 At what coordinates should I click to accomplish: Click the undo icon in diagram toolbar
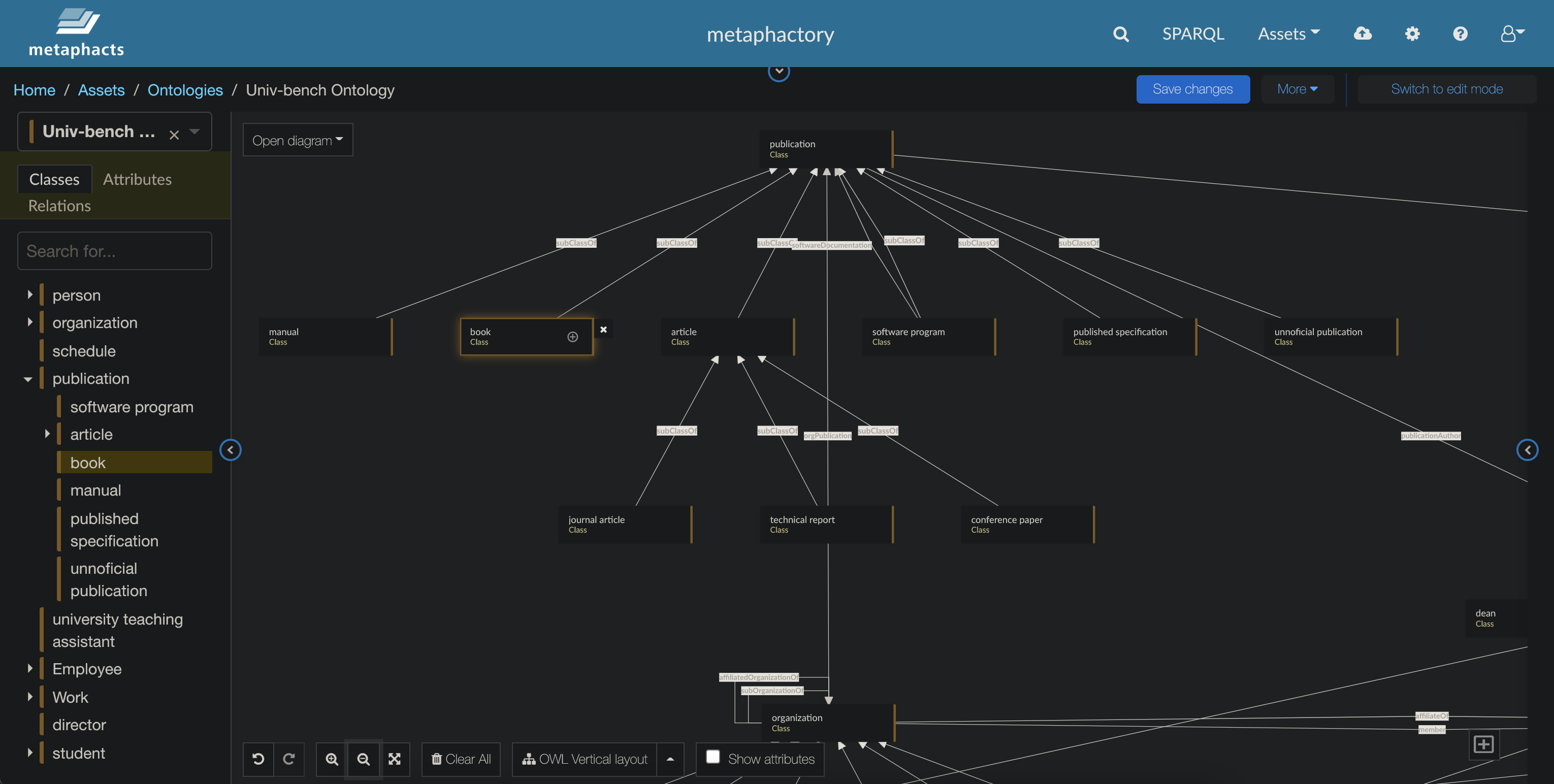[x=258, y=759]
